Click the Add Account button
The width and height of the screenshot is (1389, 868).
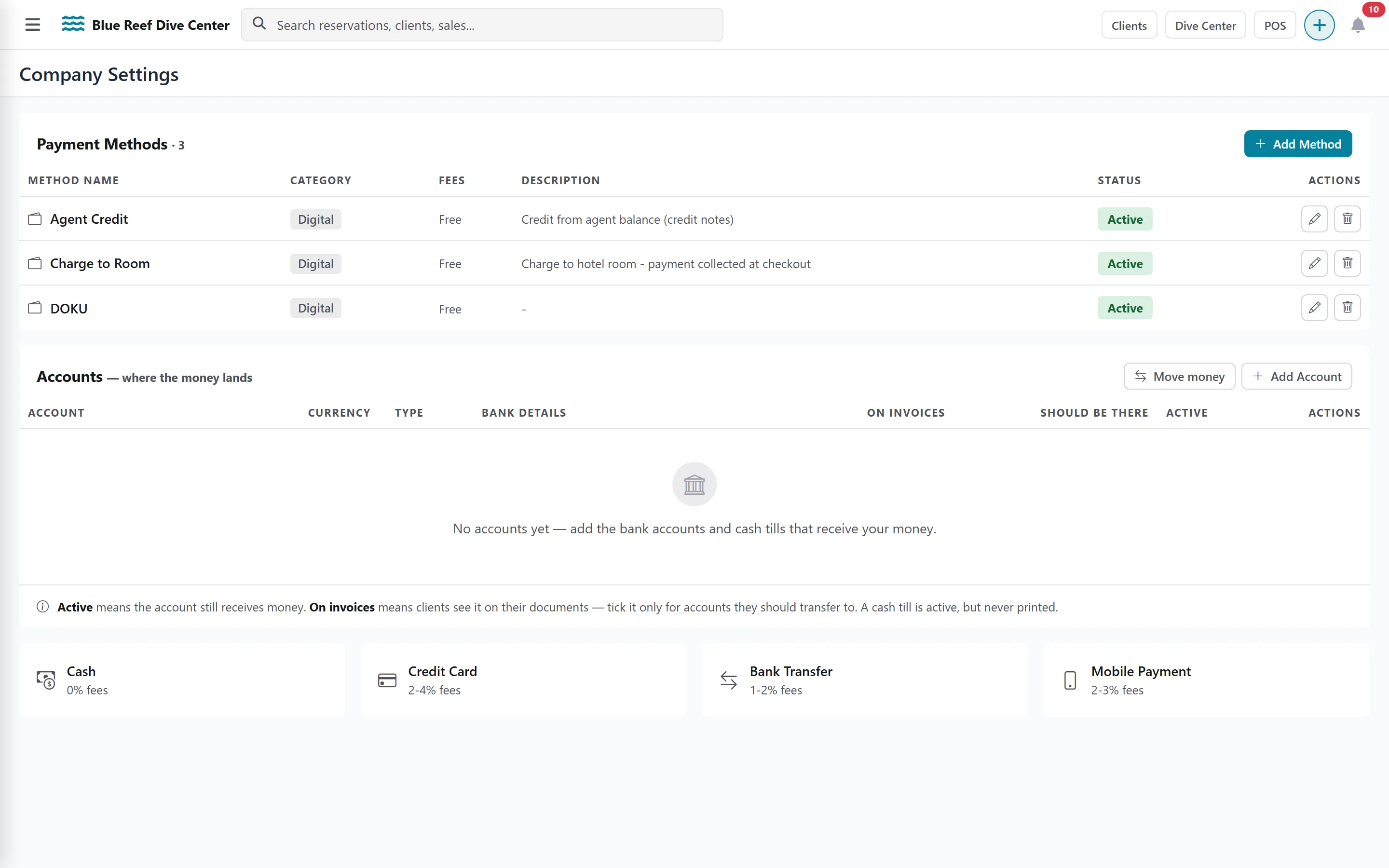(1296, 376)
